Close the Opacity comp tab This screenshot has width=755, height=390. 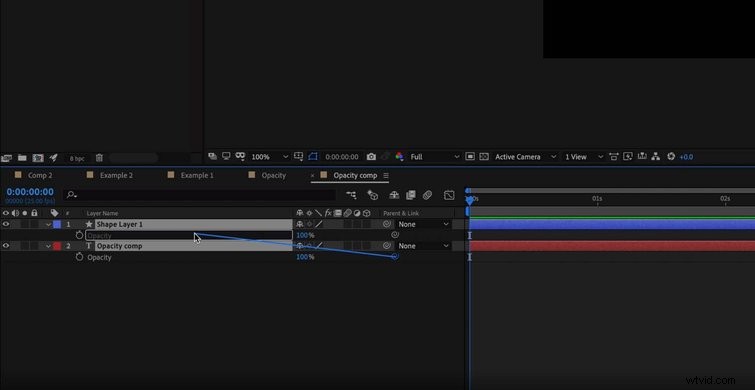[313, 175]
